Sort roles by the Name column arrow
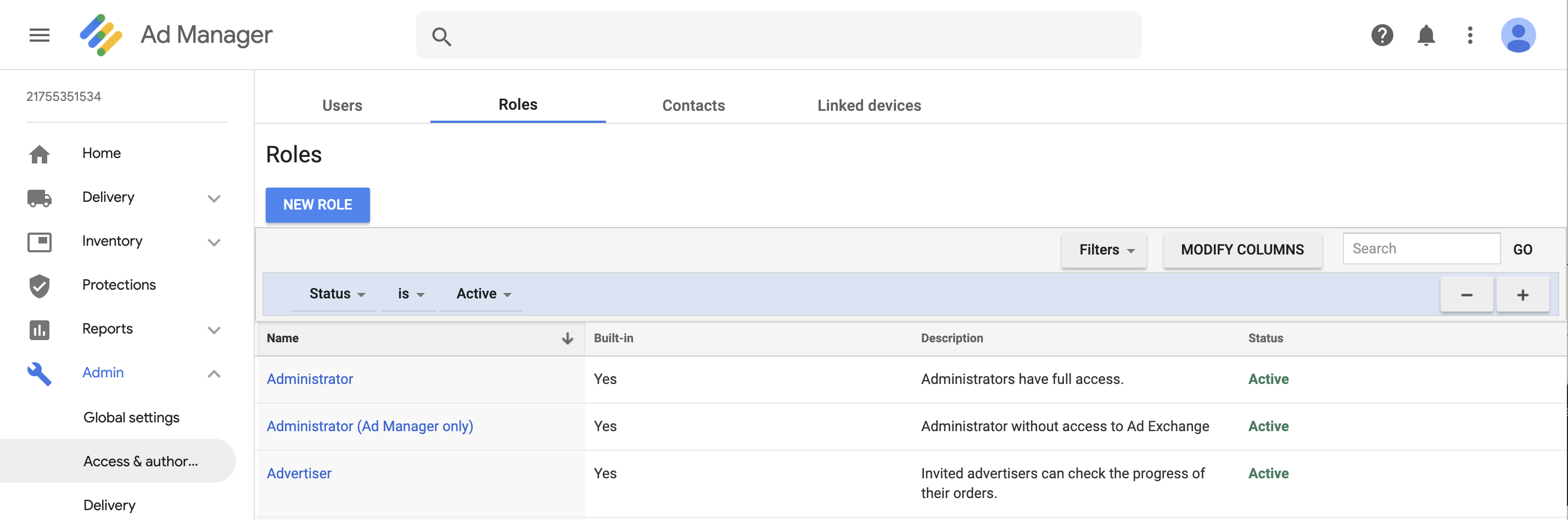The height and width of the screenshot is (520, 1568). pyautogui.click(x=567, y=338)
